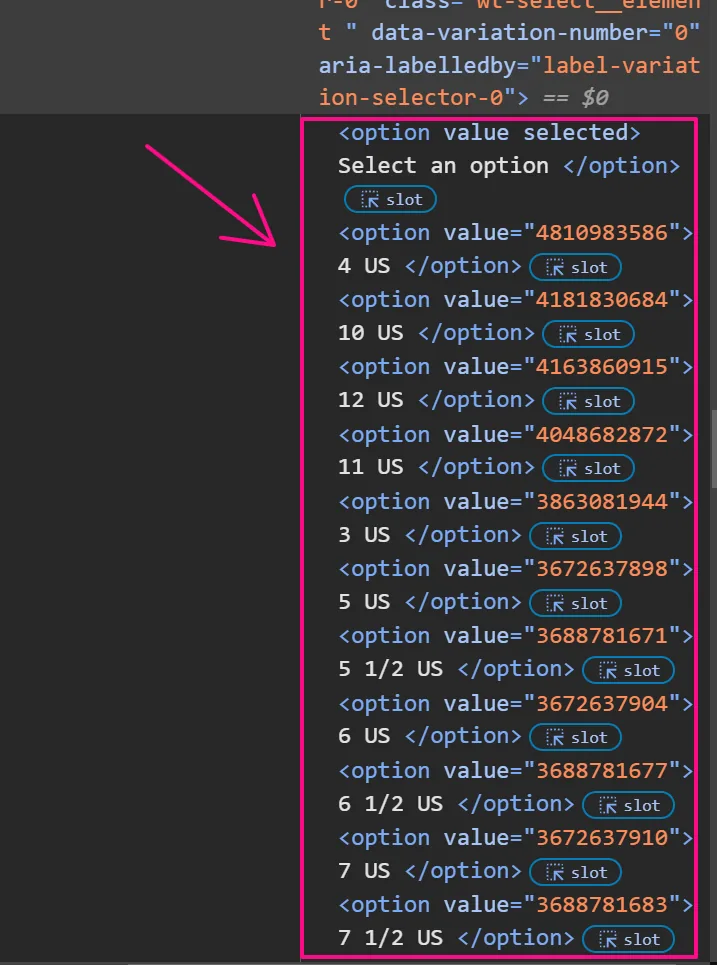Click the slot badge next to 6 US

coord(575,737)
